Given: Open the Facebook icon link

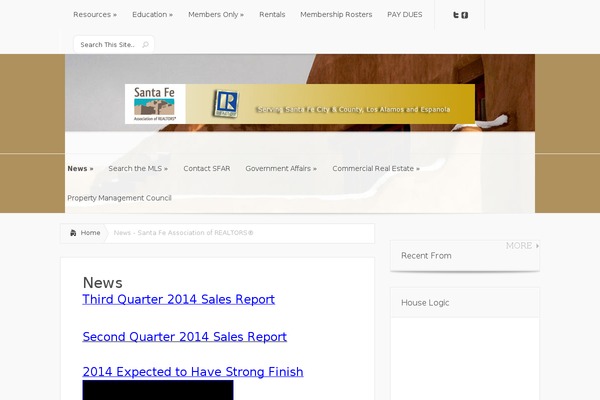Looking at the screenshot, I should click(465, 15).
